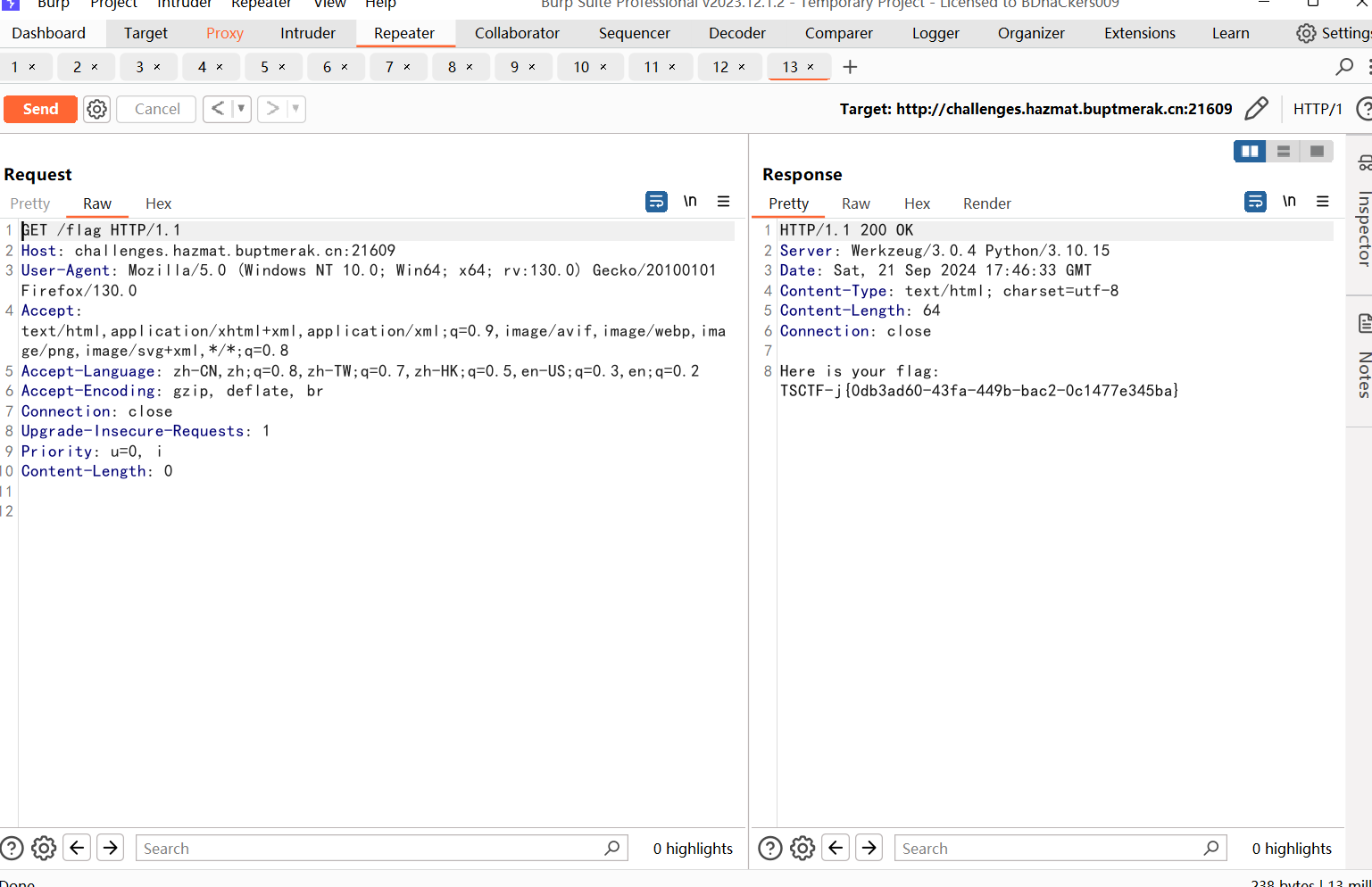Jump to previous response search match

(x=836, y=848)
